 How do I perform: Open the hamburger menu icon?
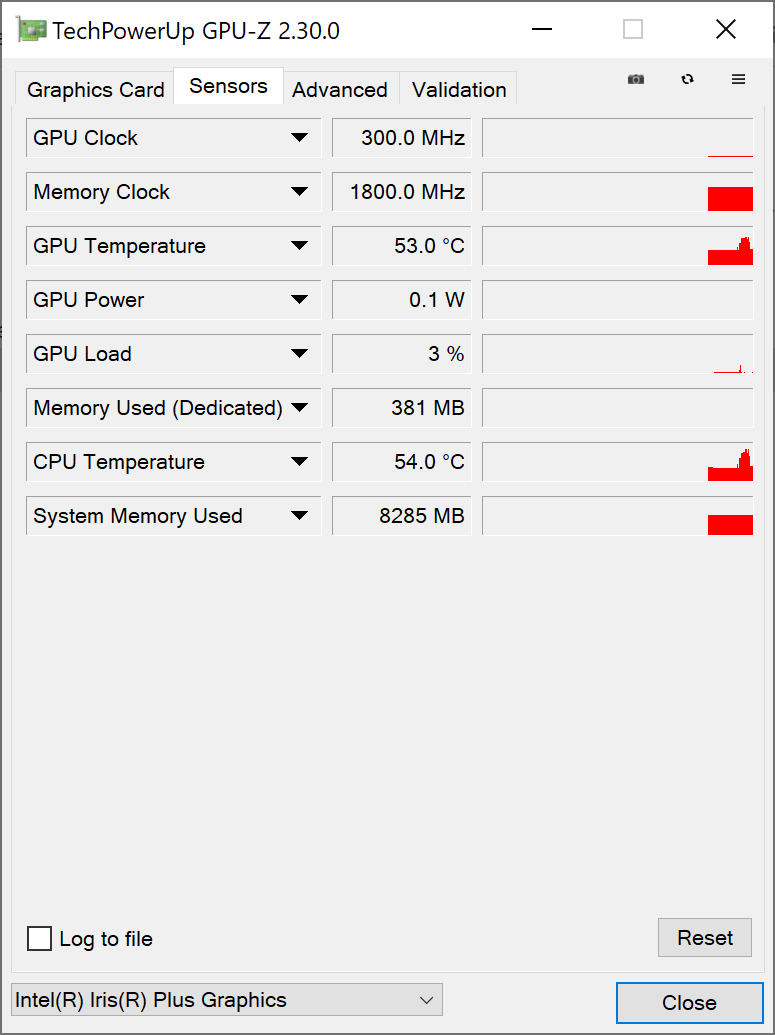(x=739, y=79)
